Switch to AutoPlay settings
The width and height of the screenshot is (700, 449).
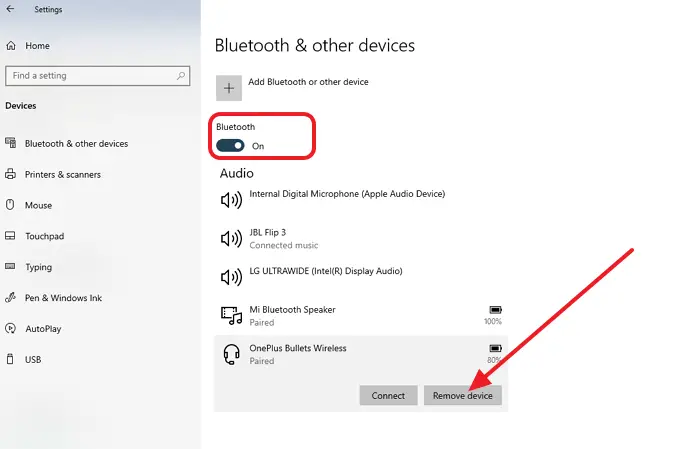coord(43,328)
